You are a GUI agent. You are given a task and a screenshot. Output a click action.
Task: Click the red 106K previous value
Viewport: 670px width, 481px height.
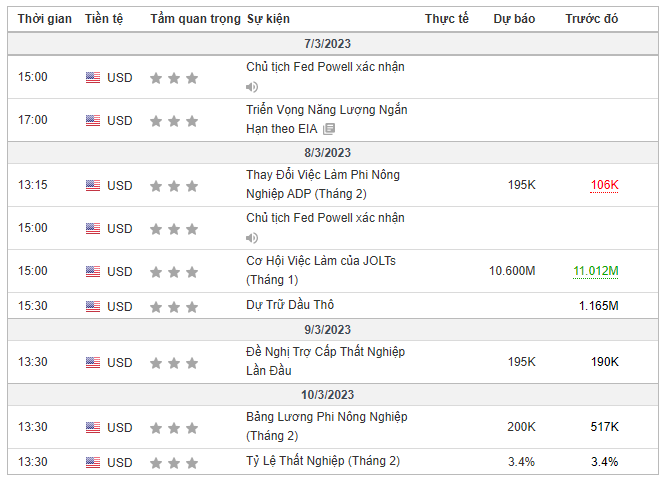coord(604,185)
